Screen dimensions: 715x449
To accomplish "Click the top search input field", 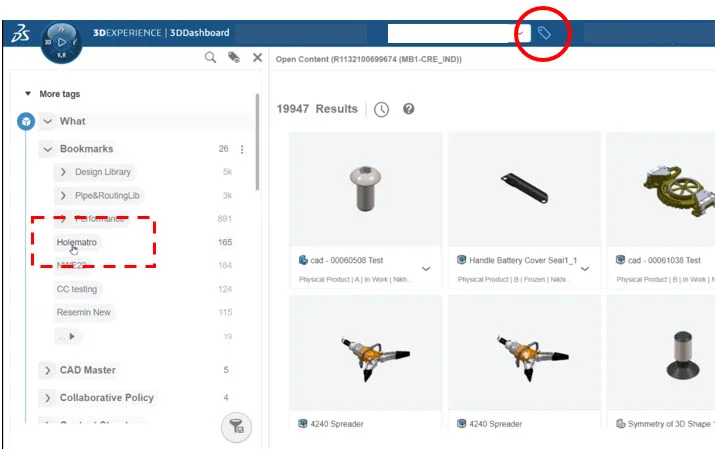I will tap(451, 33).
